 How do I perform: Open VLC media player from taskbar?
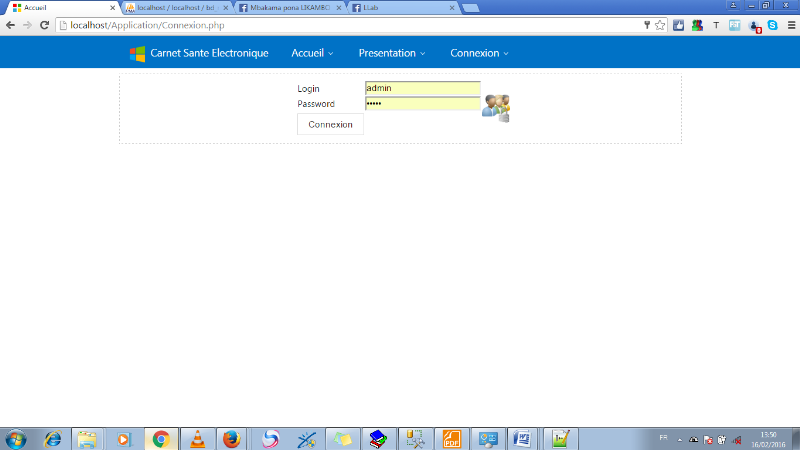tap(197, 439)
